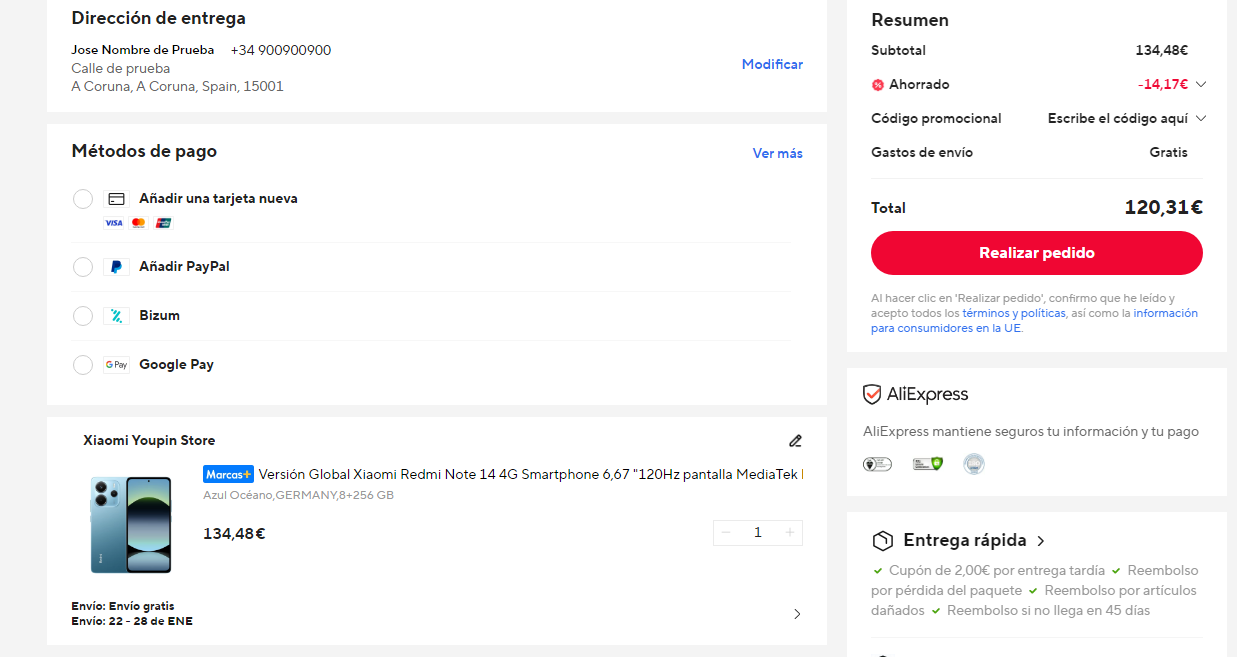Expand the Ahorrado savings chevron
1237x657 pixels.
[x=1201, y=84]
